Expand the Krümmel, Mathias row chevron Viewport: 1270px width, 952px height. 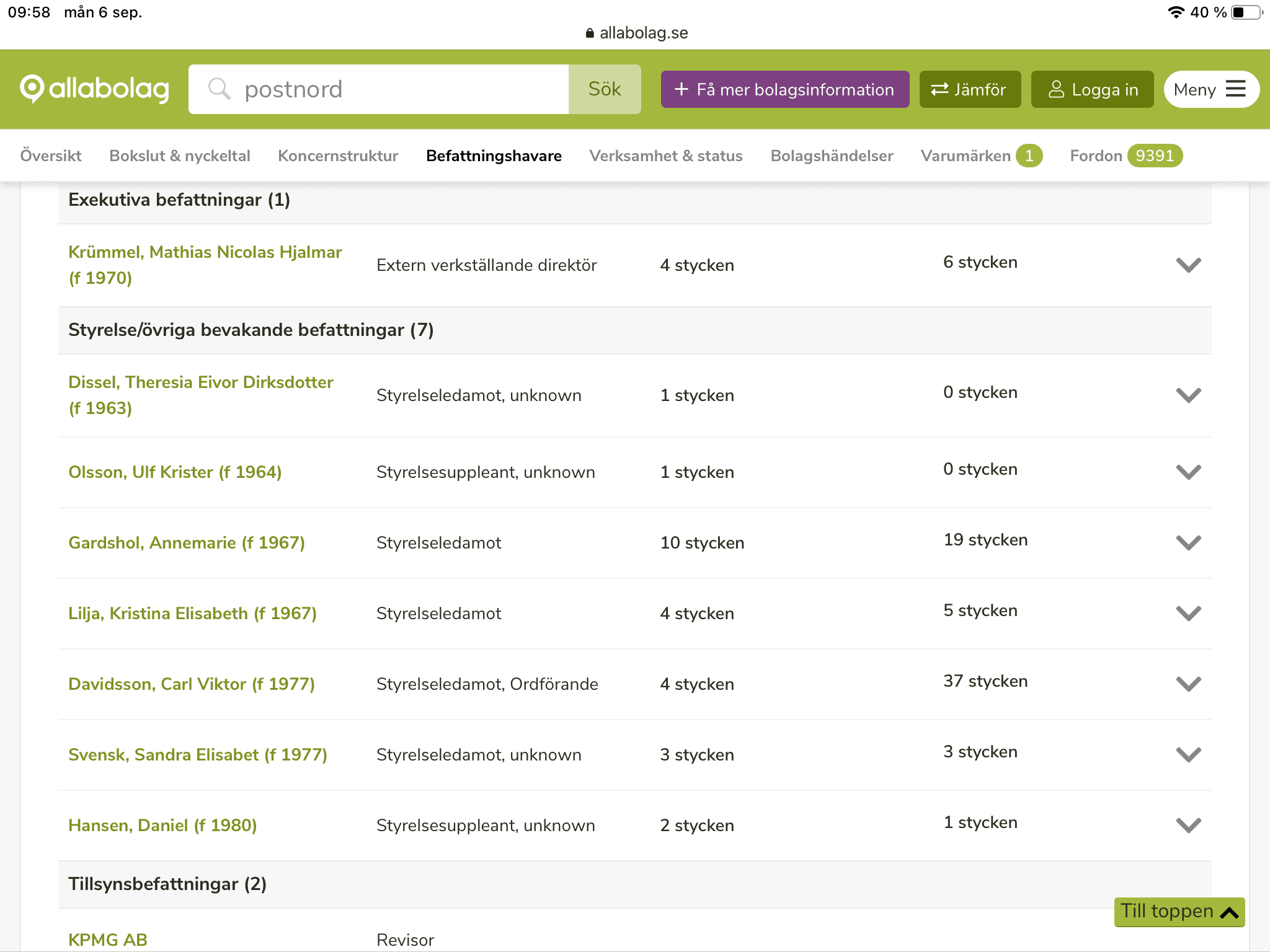coord(1188,265)
